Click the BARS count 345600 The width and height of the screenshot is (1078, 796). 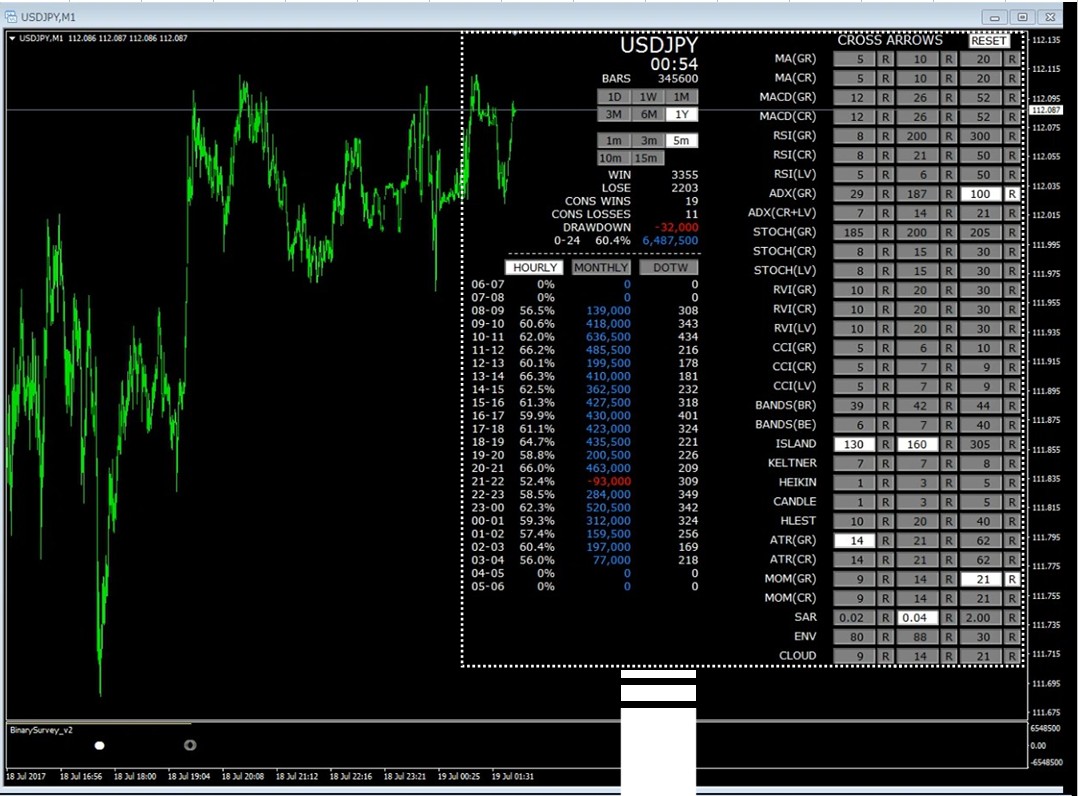(x=677, y=79)
